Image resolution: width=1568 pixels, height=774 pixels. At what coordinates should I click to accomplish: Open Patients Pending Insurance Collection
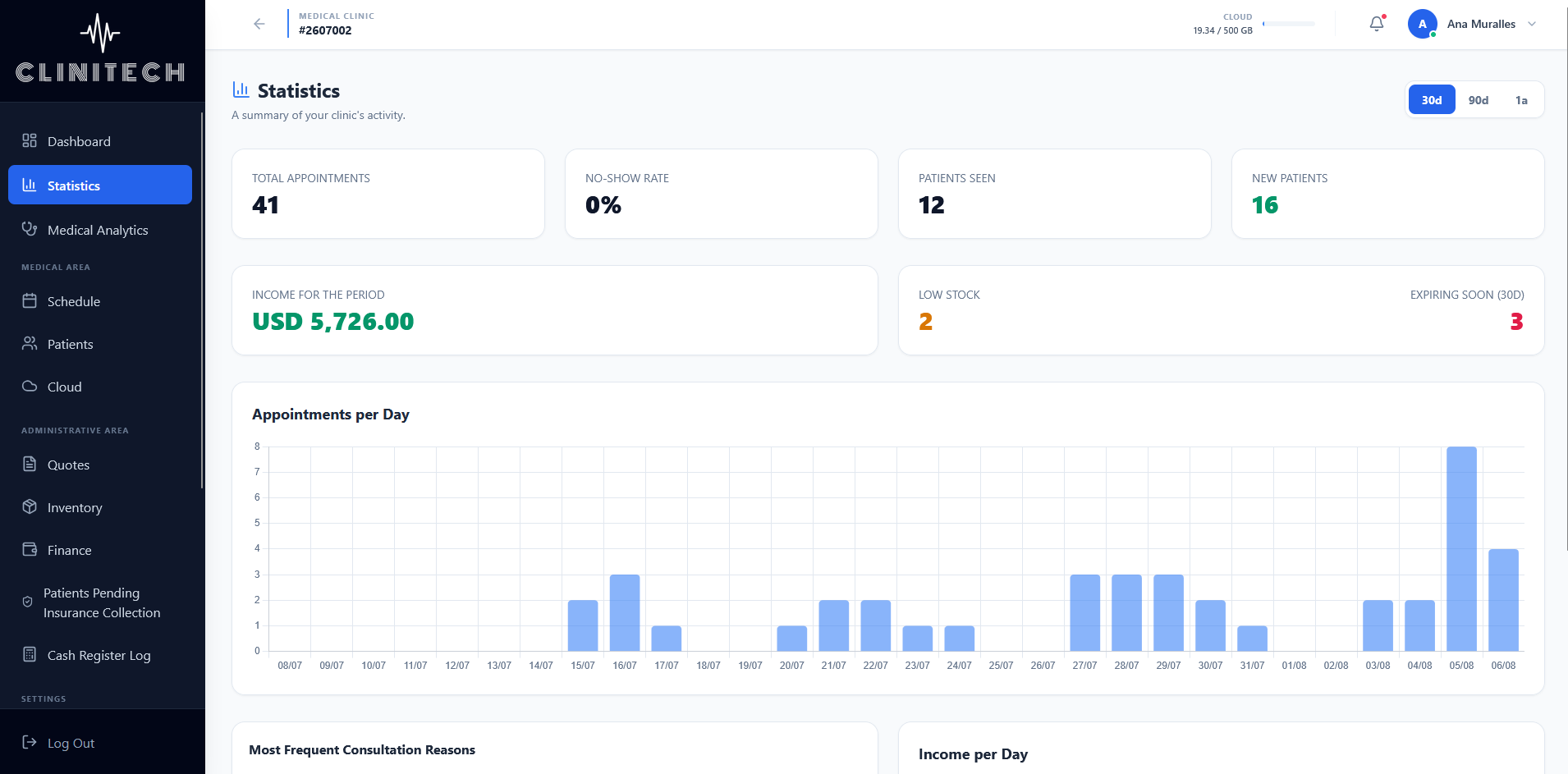pos(100,602)
